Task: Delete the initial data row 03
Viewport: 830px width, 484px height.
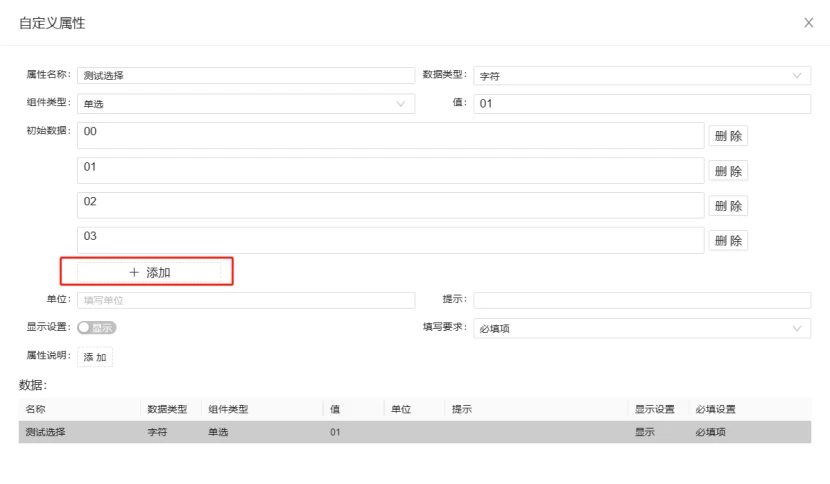Action: [x=728, y=241]
